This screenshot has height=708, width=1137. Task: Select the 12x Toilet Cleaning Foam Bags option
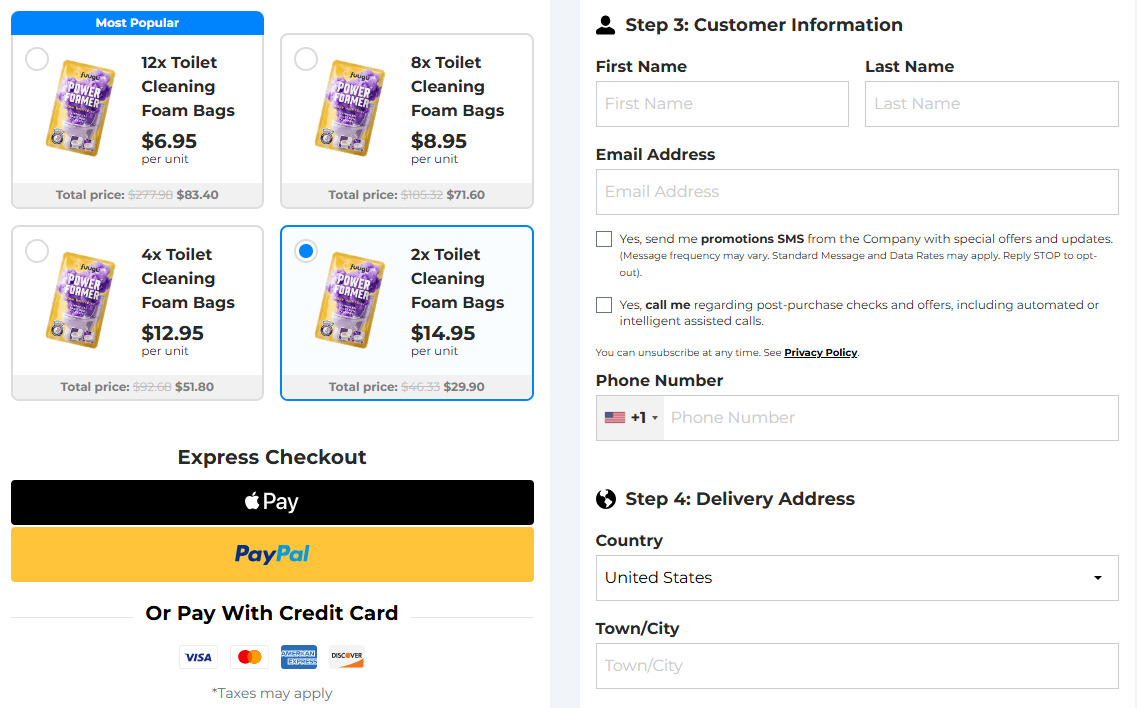37,59
